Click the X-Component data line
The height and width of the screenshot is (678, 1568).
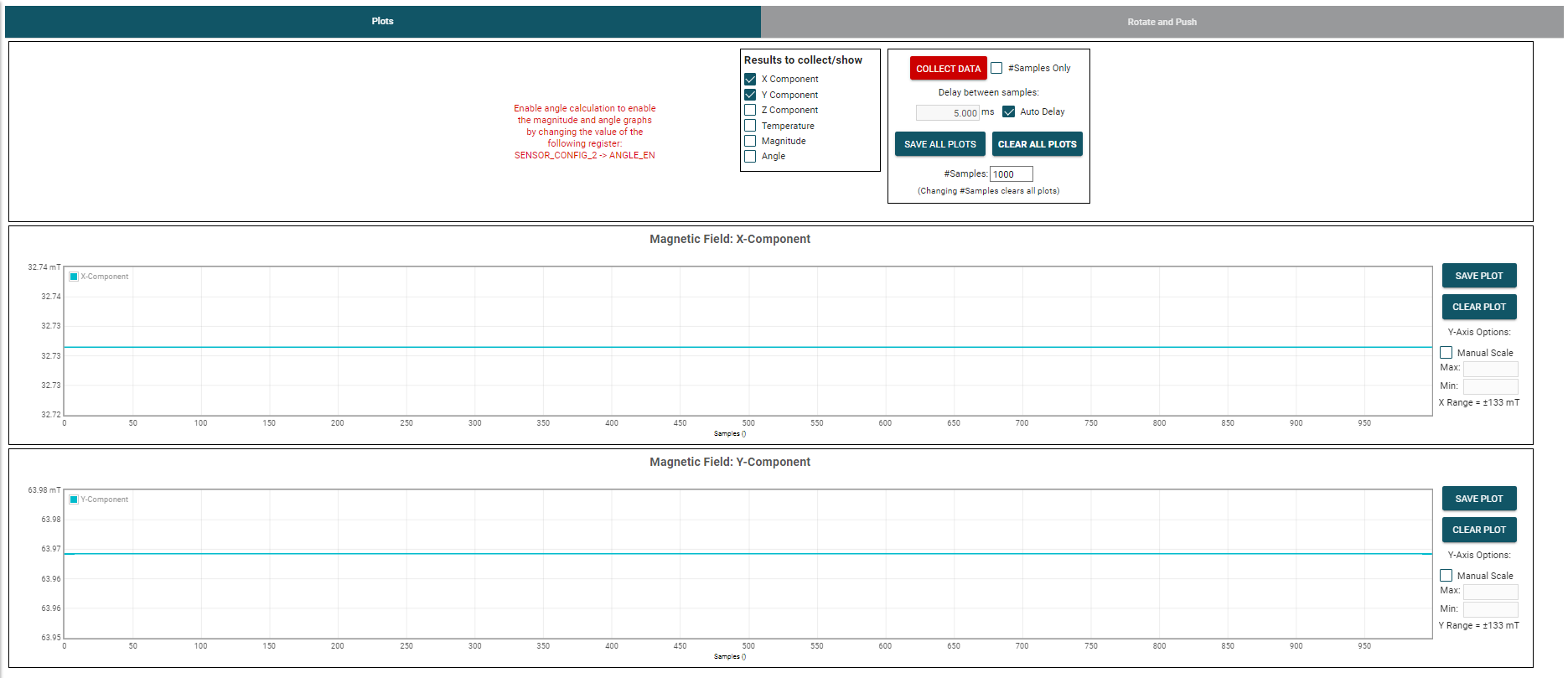click(x=748, y=347)
